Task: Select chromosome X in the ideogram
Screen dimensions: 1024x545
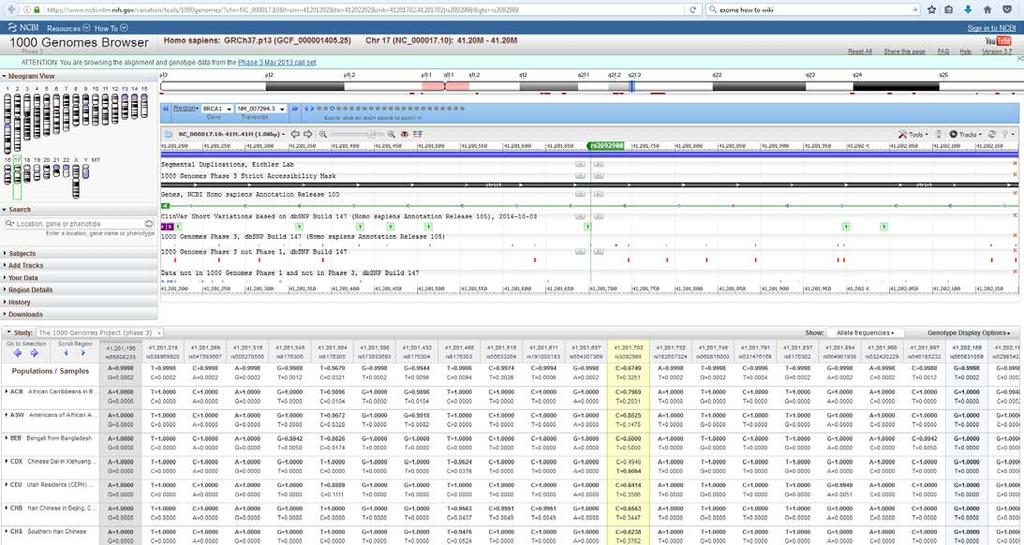Action: (76, 179)
